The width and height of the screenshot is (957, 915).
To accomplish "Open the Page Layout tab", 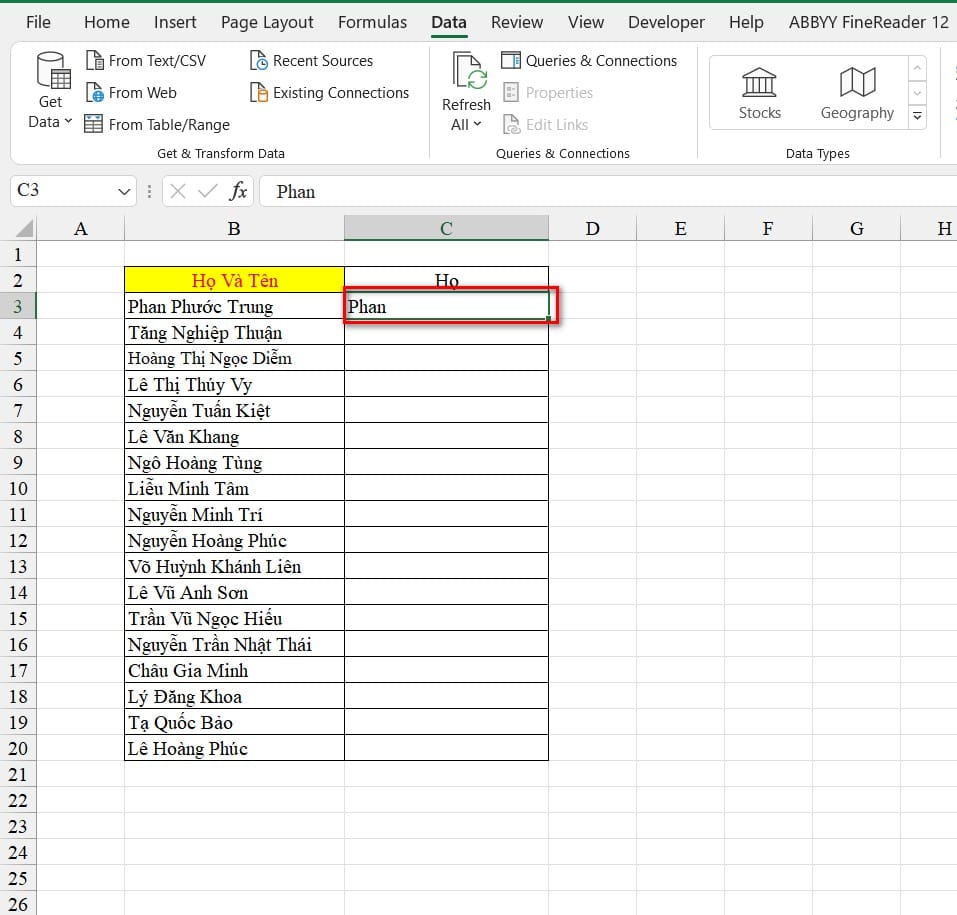I will pyautogui.click(x=267, y=22).
